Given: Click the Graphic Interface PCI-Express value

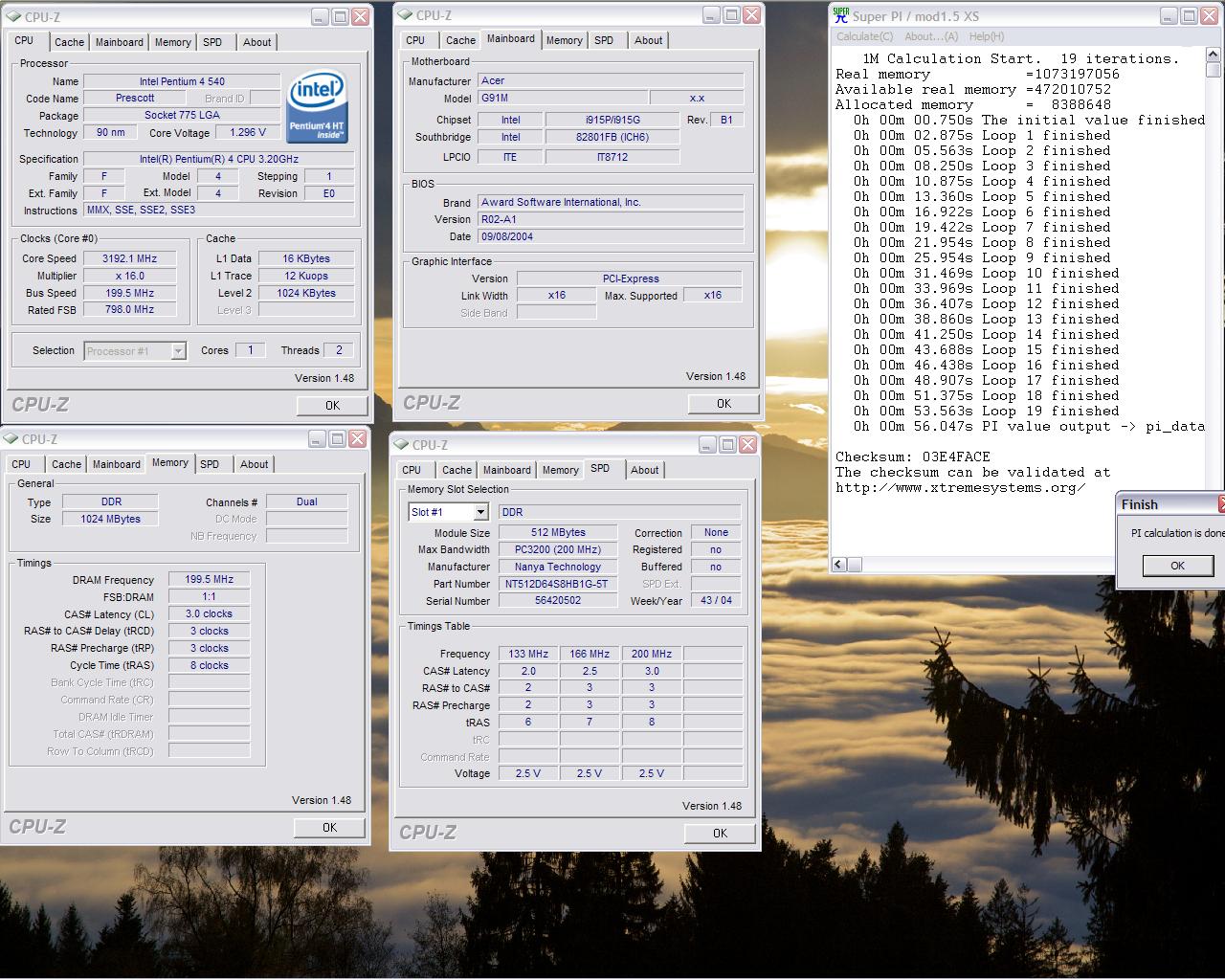Looking at the screenshot, I should pos(630,278).
